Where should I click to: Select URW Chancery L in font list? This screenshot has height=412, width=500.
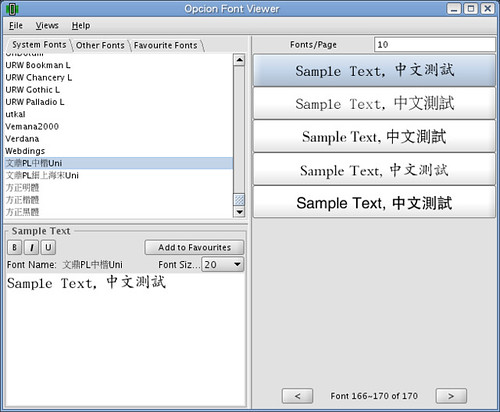point(119,77)
